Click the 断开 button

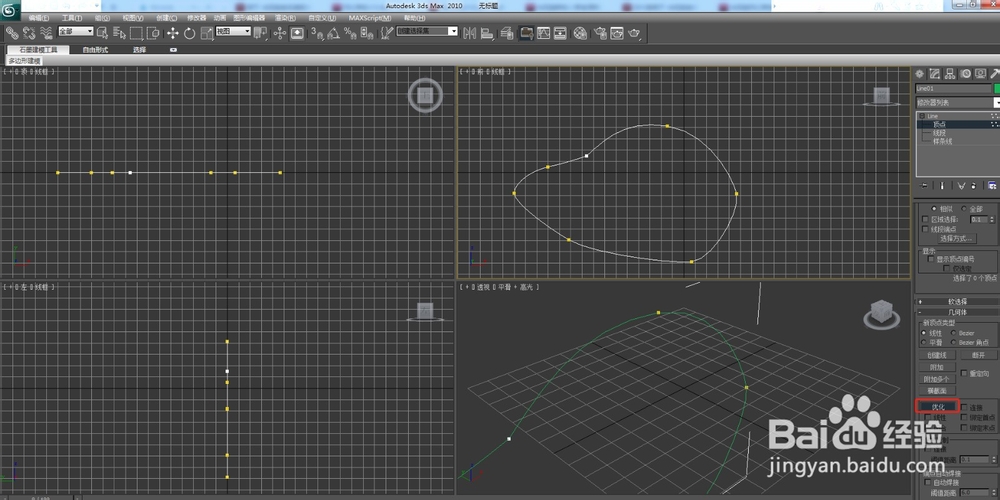click(979, 355)
